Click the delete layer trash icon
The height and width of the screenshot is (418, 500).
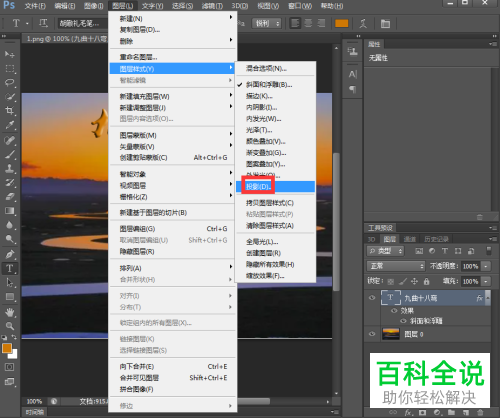pyautogui.click(x=480, y=413)
